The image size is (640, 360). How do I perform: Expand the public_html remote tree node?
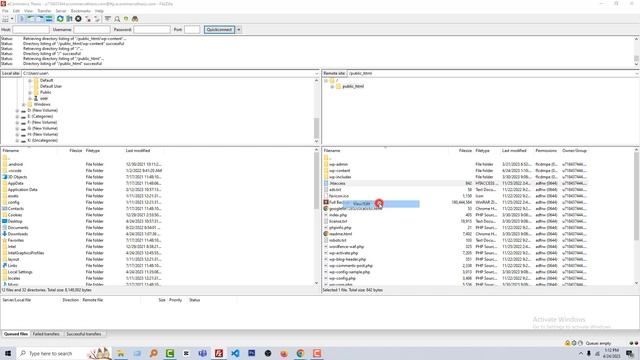[332, 87]
